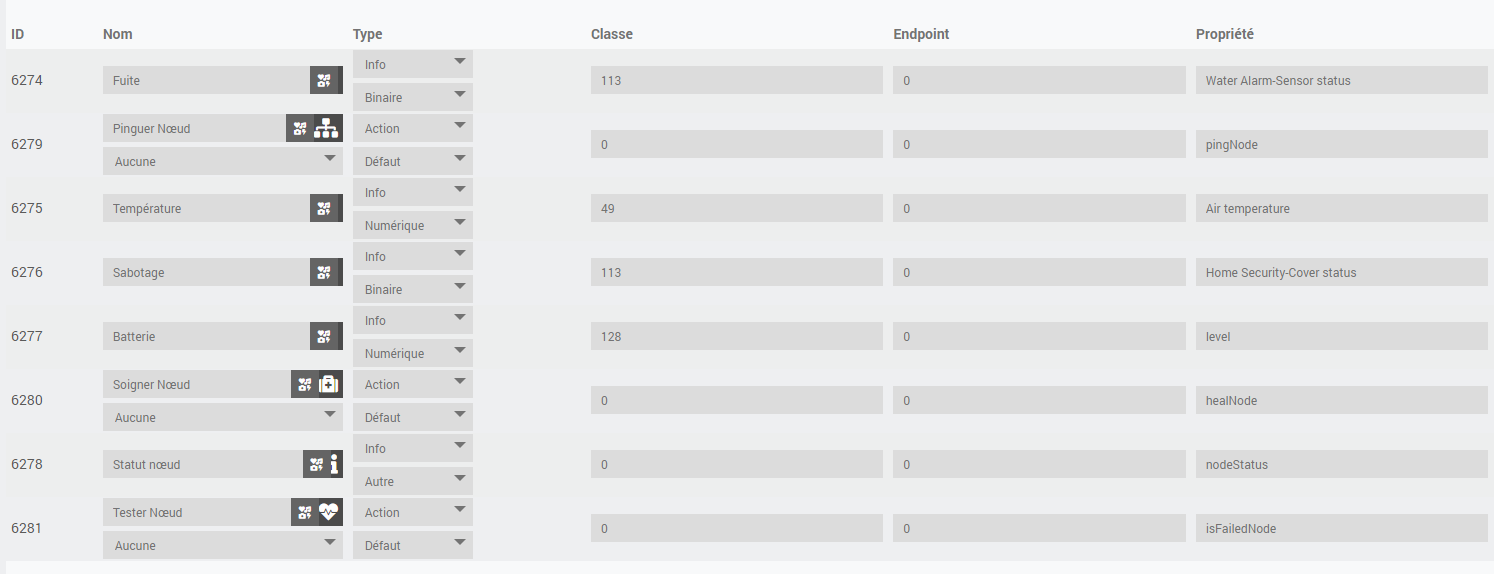Image resolution: width=1494 pixels, height=574 pixels.
Task: Click the ID value 6279
Action: (27, 144)
